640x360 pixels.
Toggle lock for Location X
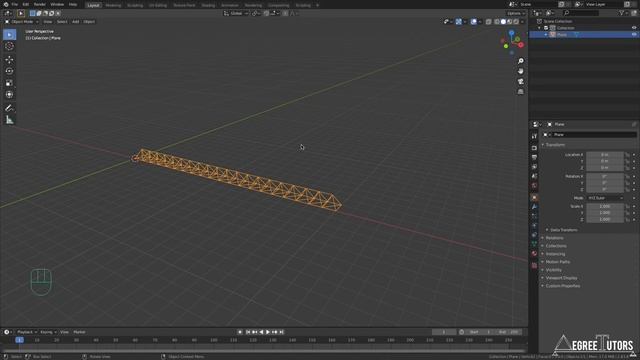tap(627, 155)
